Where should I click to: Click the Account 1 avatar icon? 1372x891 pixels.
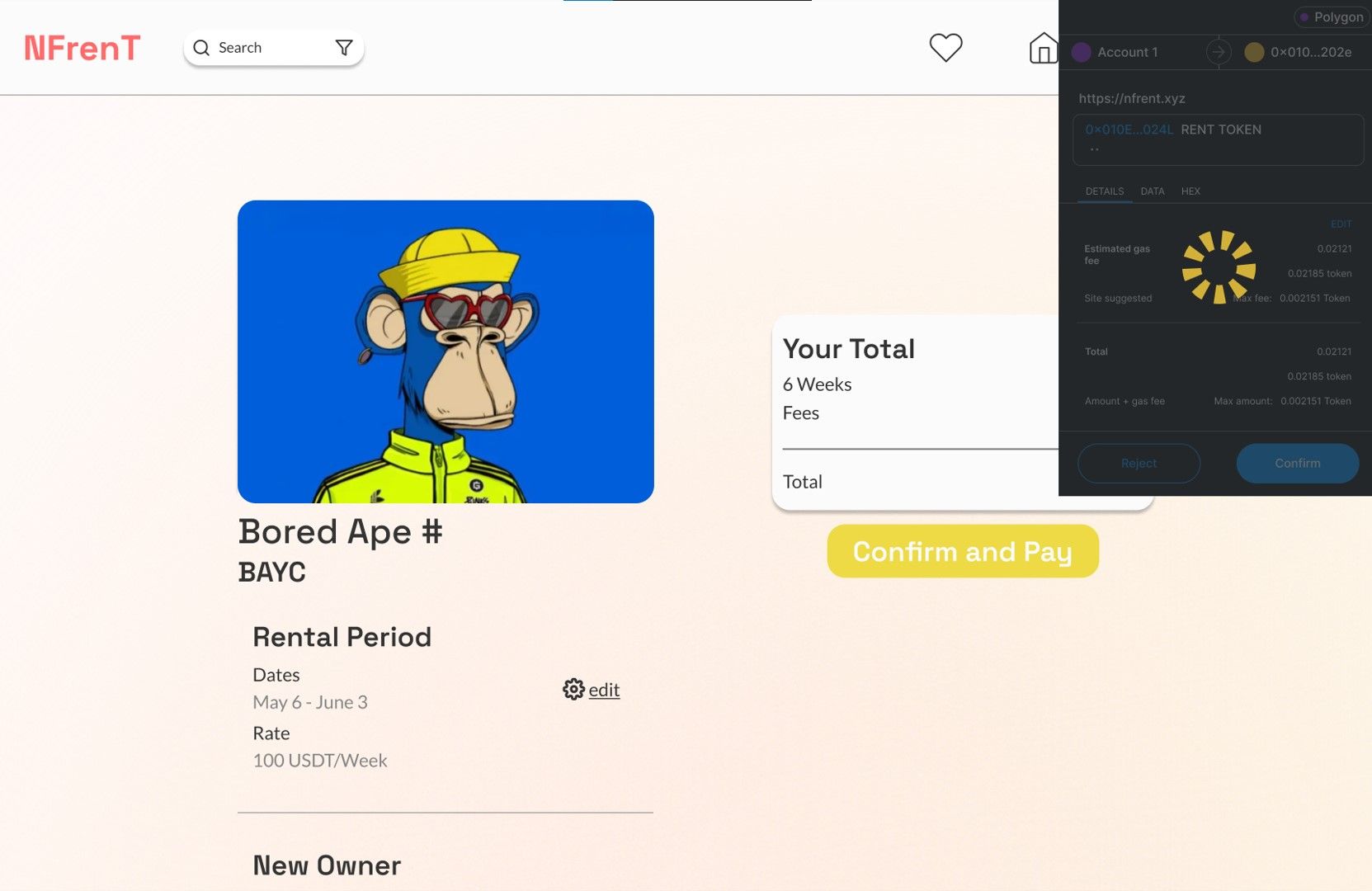(x=1081, y=52)
